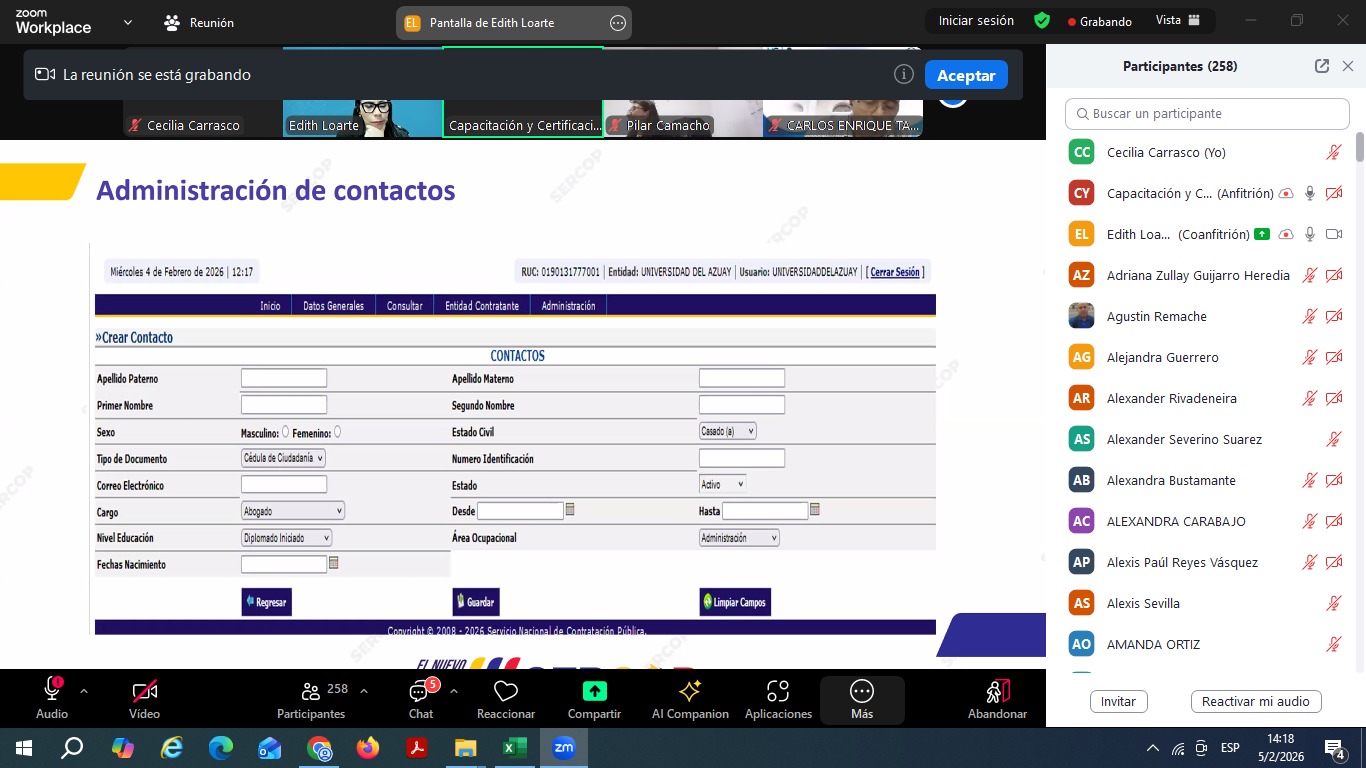1366x768 pixels.
Task: Turn on the Vídeo camera toggle
Action: pos(144,691)
